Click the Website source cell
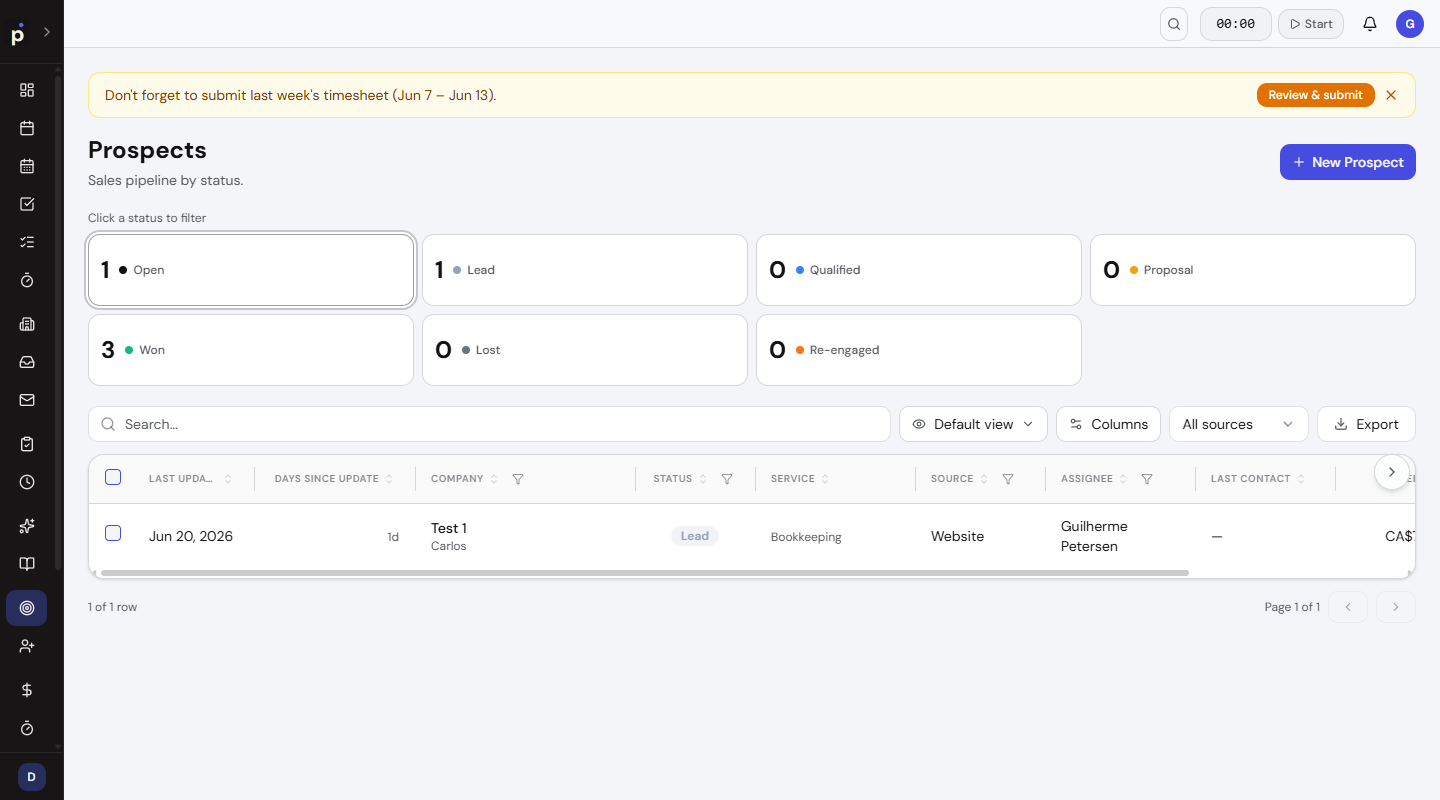The width and height of the screenshot is (1440, 800). point(957,536)
